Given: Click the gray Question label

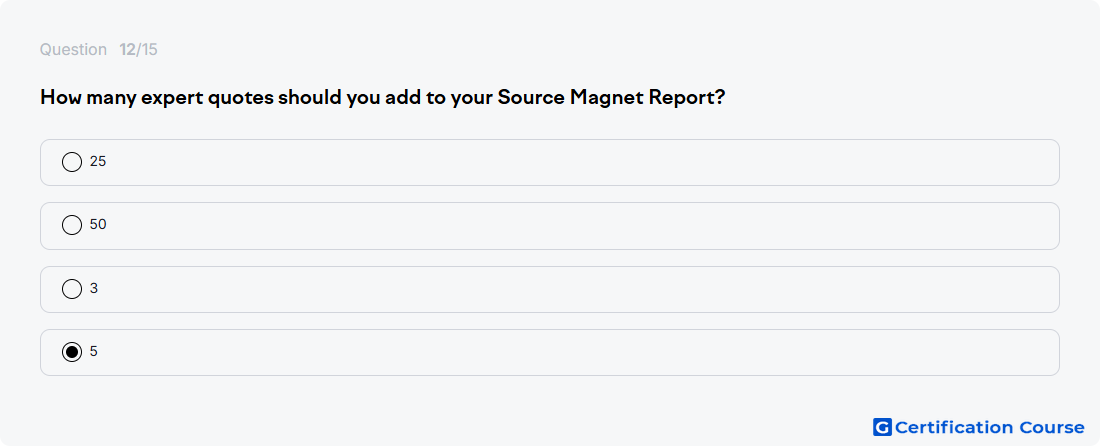Looking at the screenshot, I should pos(73,50).
